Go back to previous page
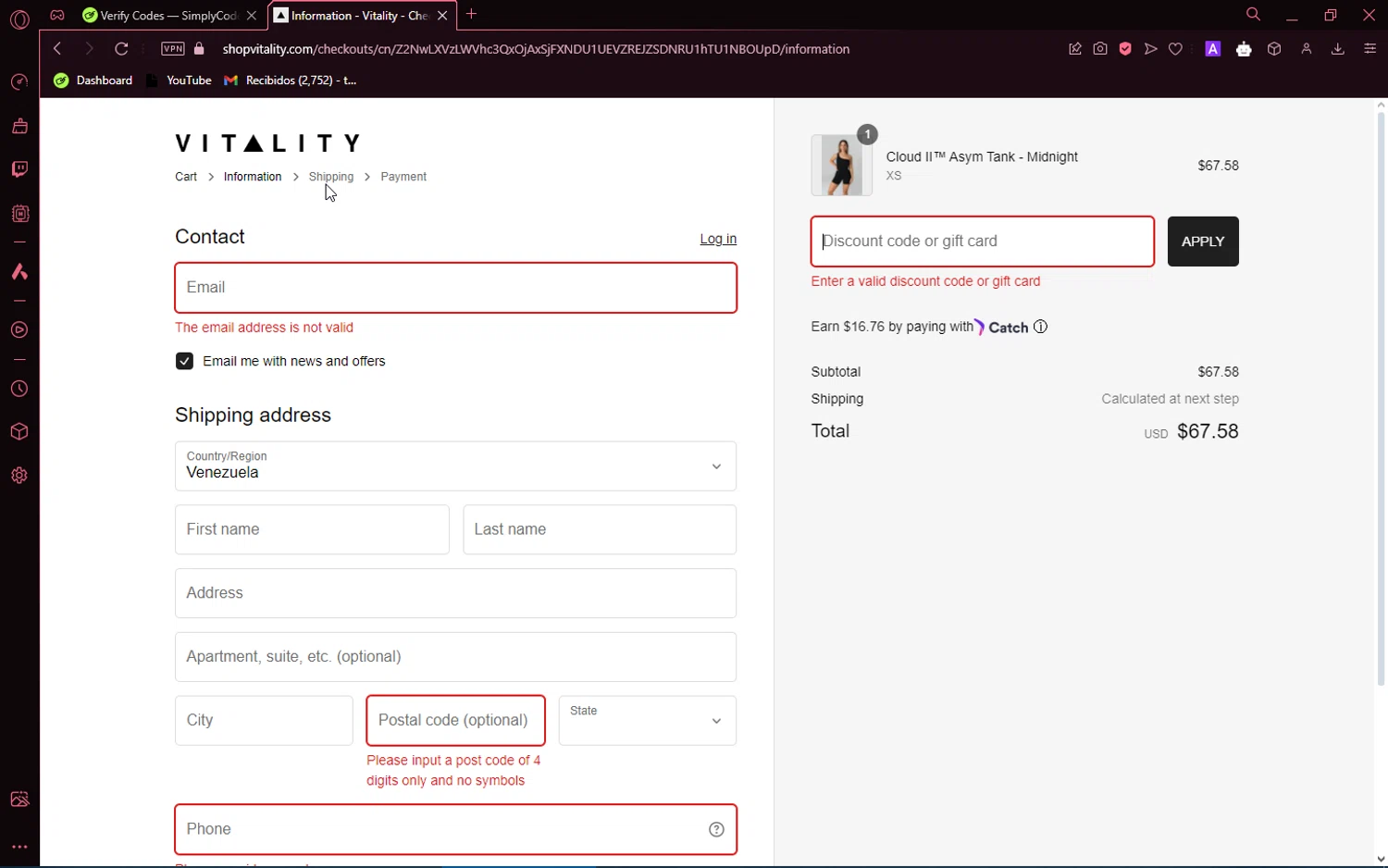The height and width of the screenshot is (868, 1388). pos(57,49)
